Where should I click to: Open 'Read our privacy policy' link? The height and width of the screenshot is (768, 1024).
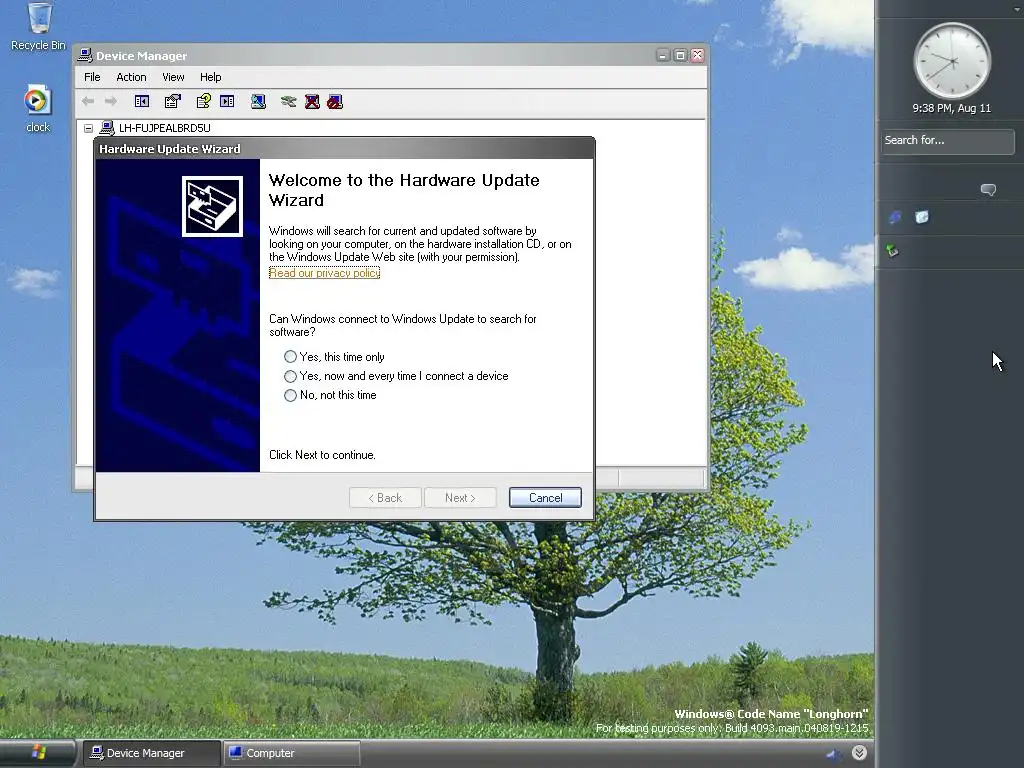click(x=325, y=273)
